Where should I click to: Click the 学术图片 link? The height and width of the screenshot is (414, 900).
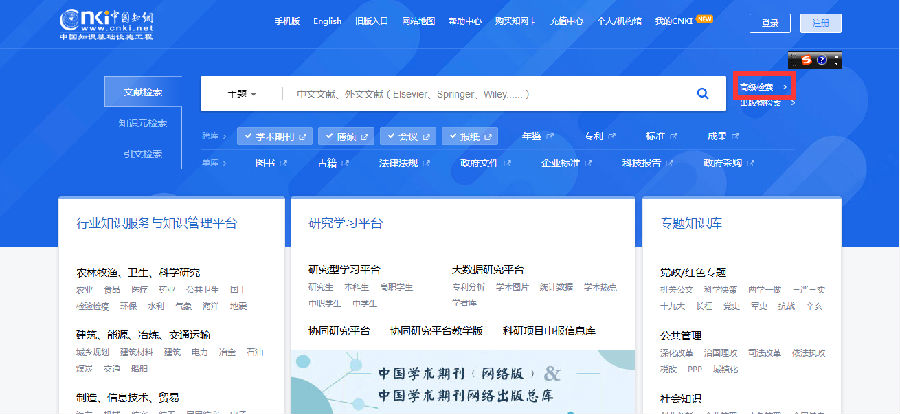(x=513, y=287)
